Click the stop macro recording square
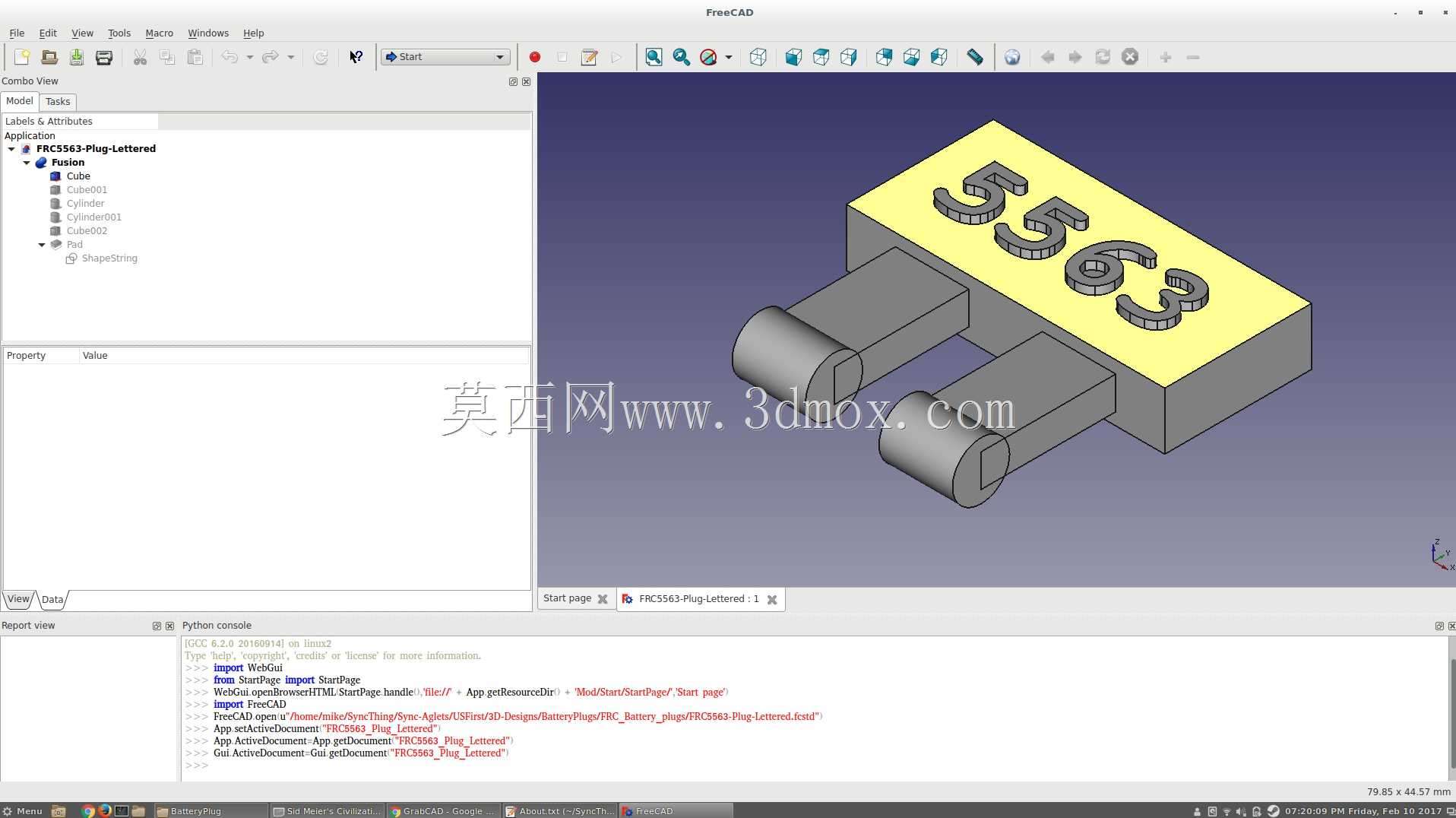This screenshot has height=818, width=1456. pyautogui.click(x=562, y=57)
